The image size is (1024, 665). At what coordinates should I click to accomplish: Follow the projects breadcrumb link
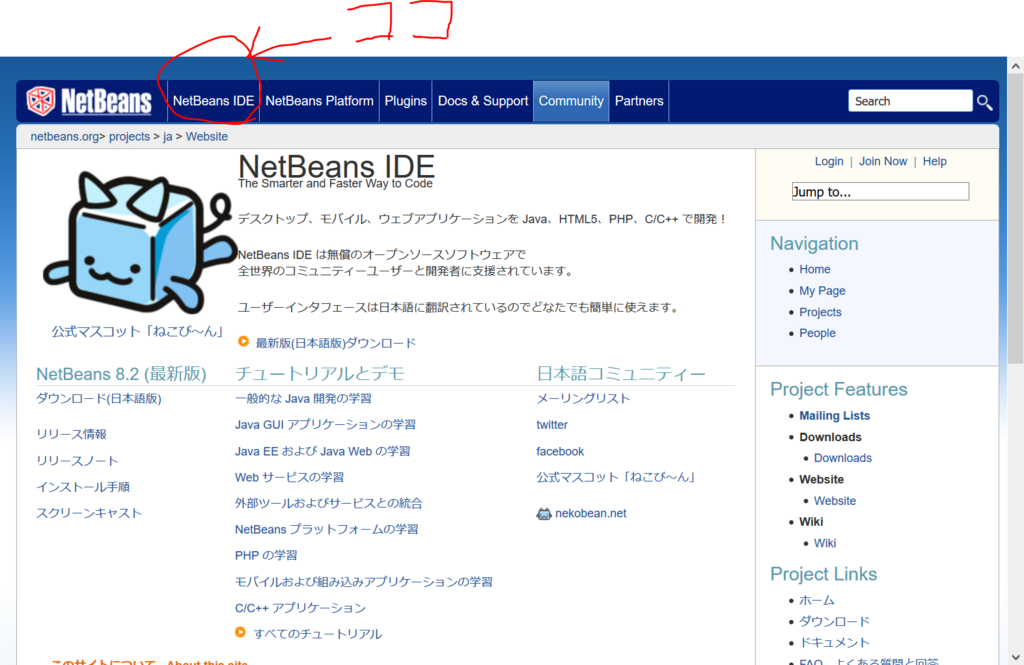[129, 137]
